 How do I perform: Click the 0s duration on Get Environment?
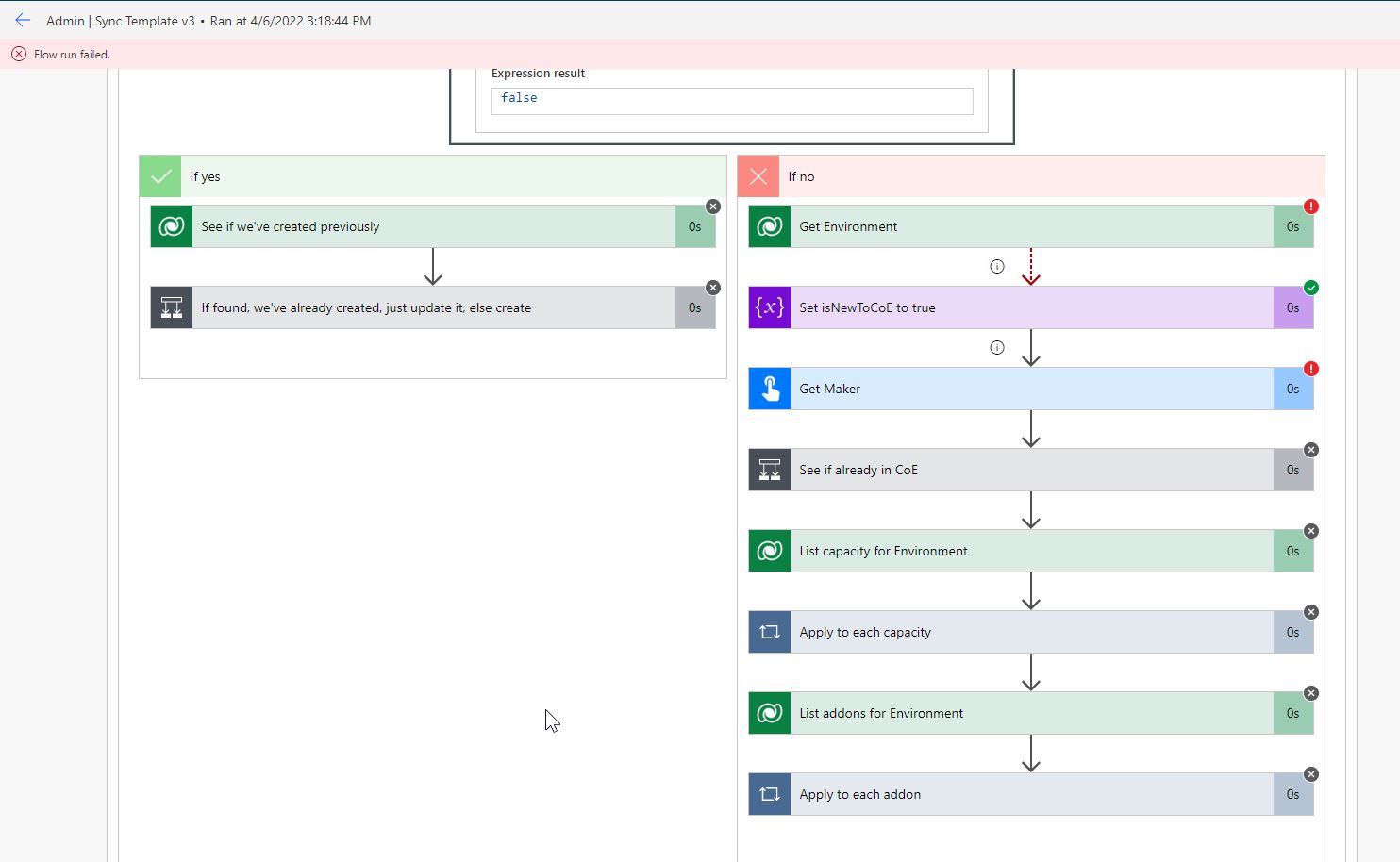point(1293,226)
